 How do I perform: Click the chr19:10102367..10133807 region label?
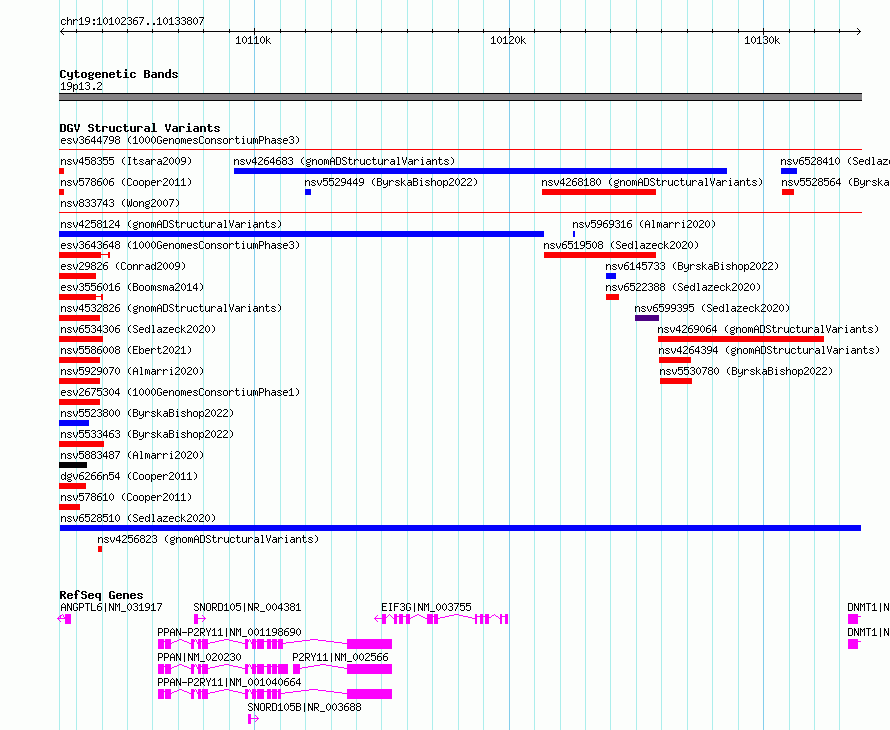pos(132,21)
